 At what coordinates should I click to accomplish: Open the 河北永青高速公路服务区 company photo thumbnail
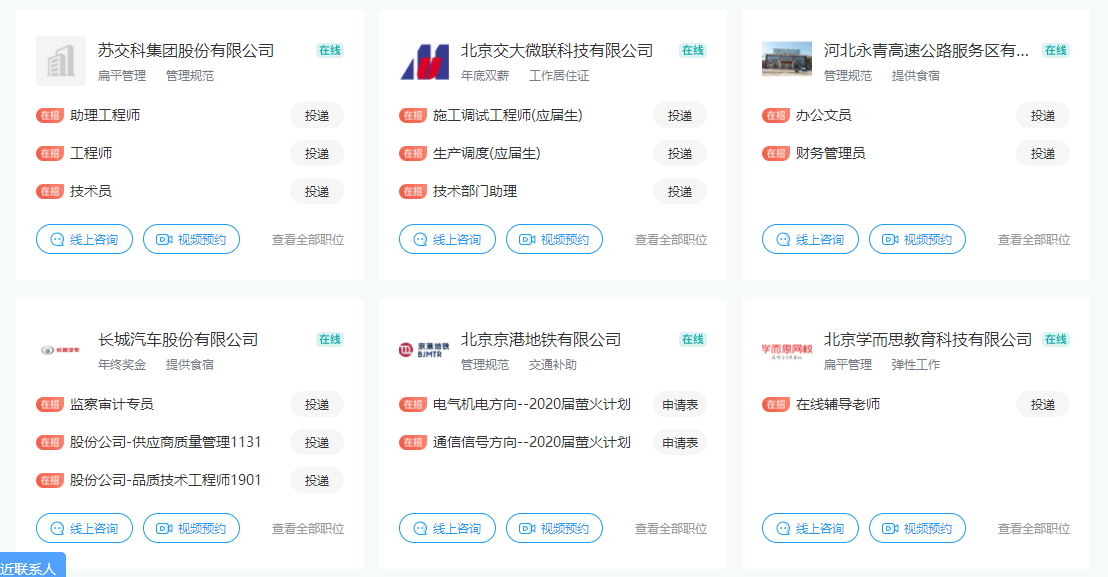tap(787, 60)
